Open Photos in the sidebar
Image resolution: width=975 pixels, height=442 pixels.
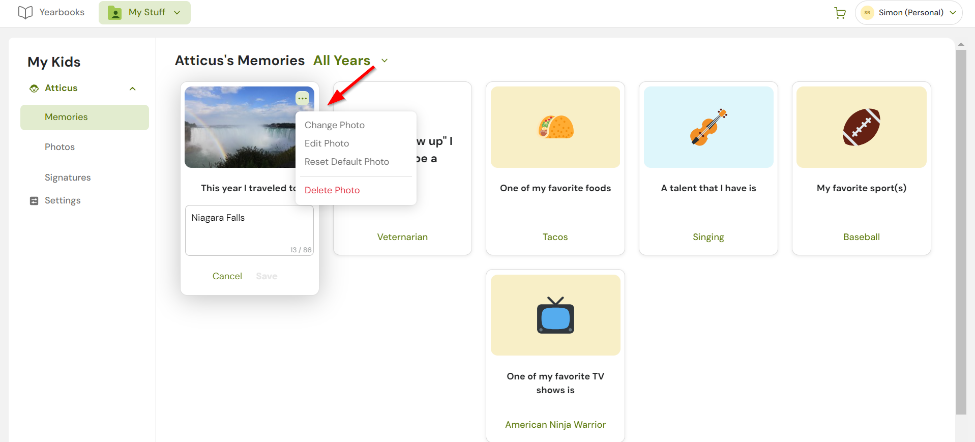click(x=60, y=147)
